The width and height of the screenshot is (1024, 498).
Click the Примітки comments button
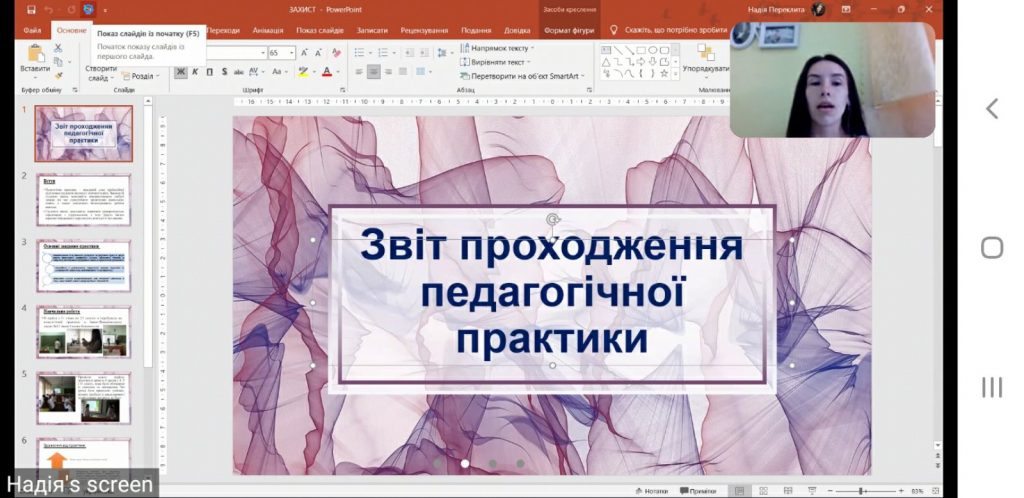699,491
